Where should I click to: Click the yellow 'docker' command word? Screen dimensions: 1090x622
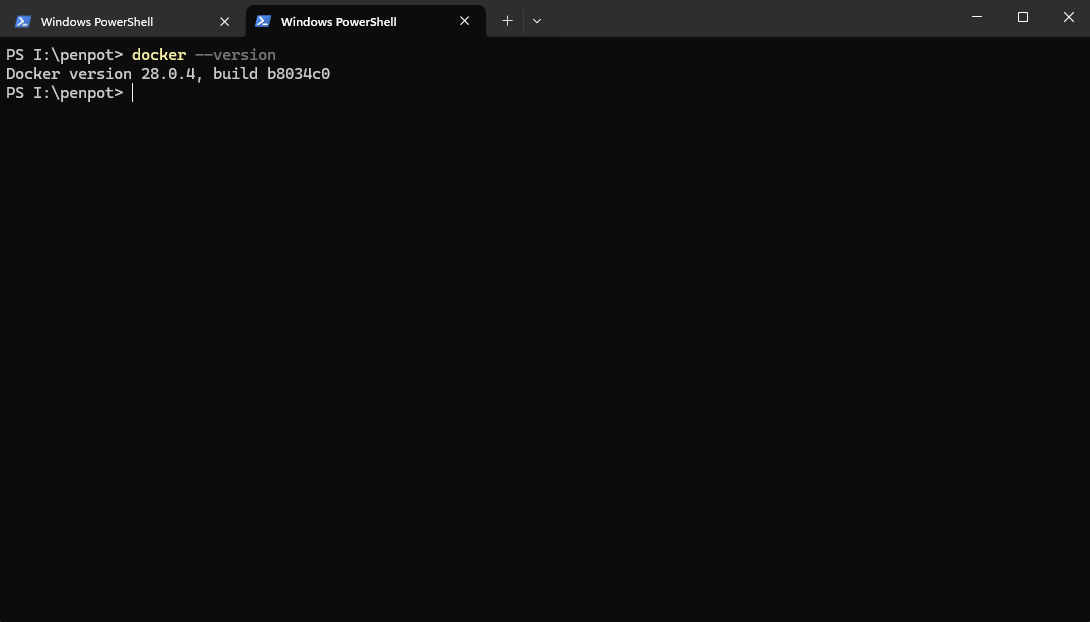coord(158,55)
